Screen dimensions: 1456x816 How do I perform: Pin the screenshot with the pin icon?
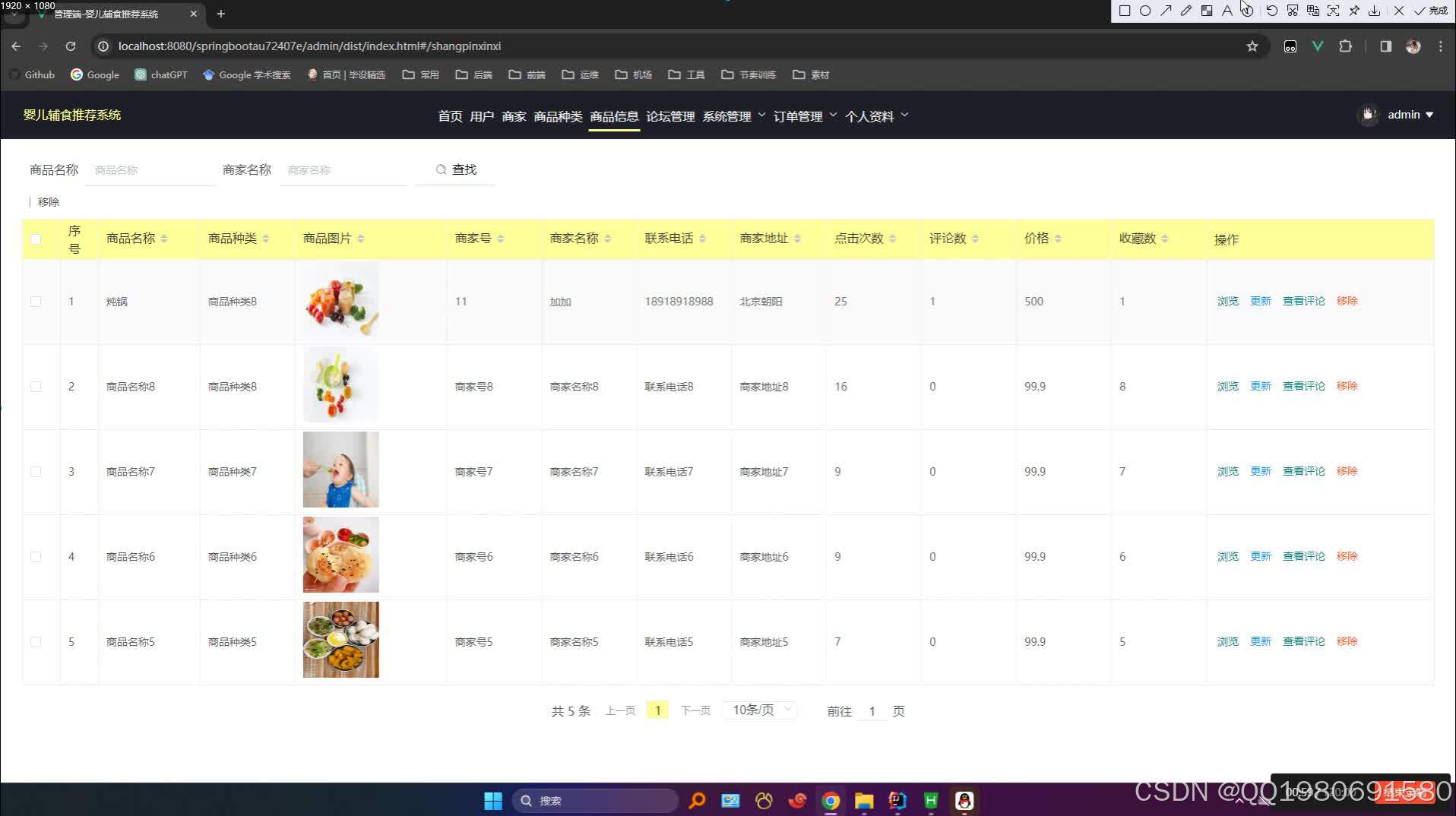(x=1354, y=10)
